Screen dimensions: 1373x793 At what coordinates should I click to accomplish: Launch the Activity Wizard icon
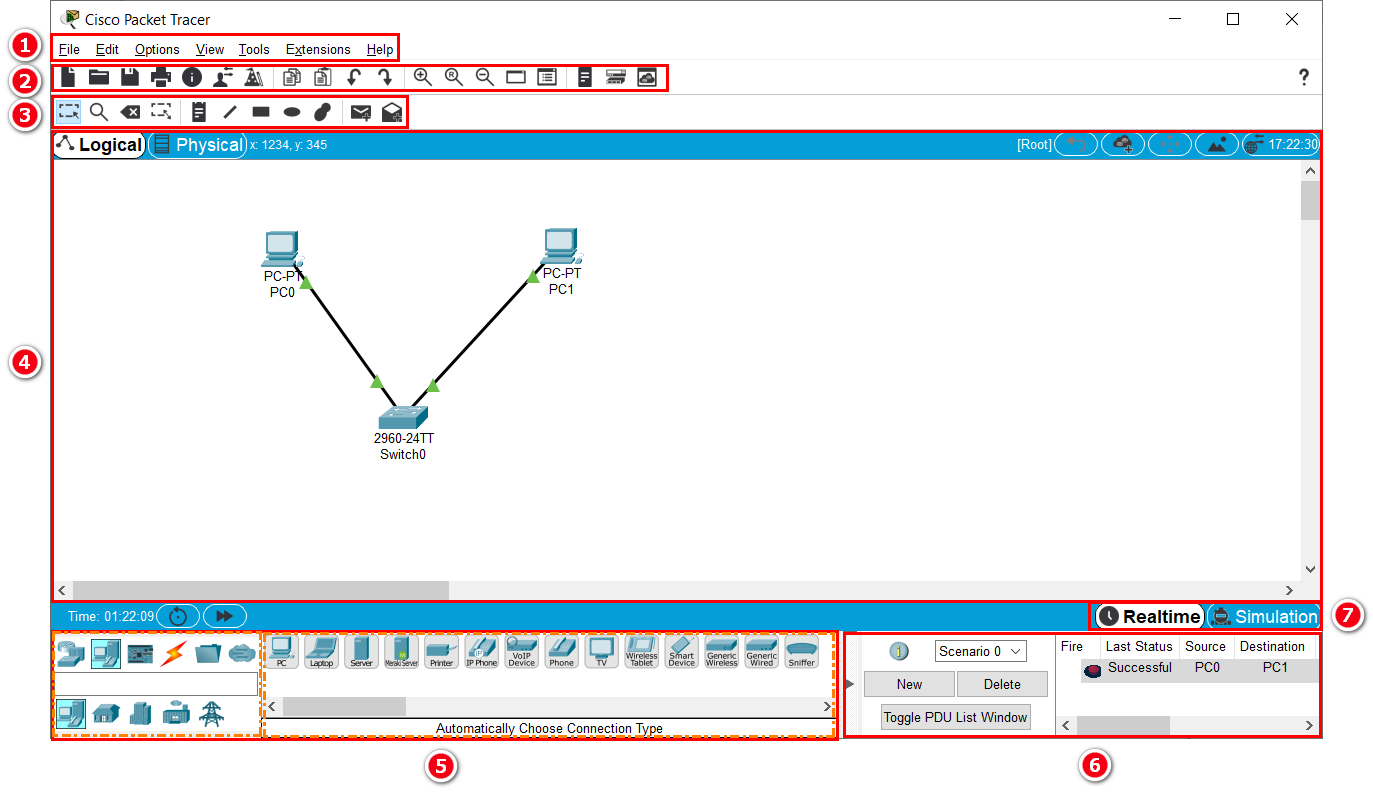click(254, 77)
